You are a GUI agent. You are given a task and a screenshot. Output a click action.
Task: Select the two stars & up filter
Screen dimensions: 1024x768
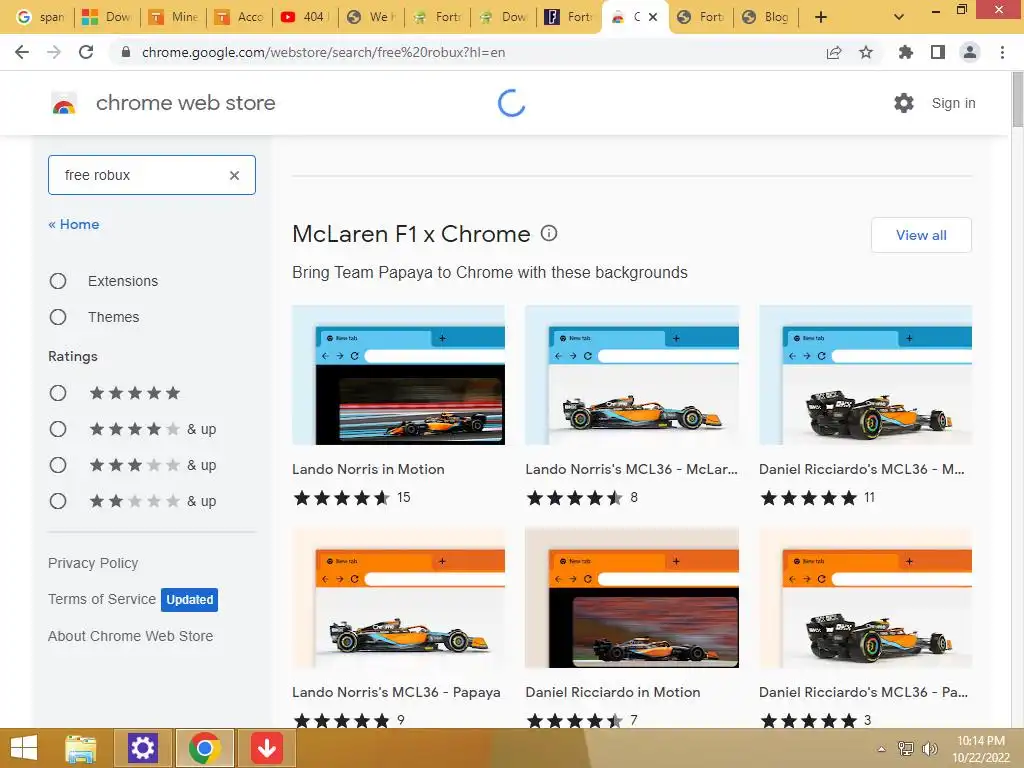[x=58, y=501]
